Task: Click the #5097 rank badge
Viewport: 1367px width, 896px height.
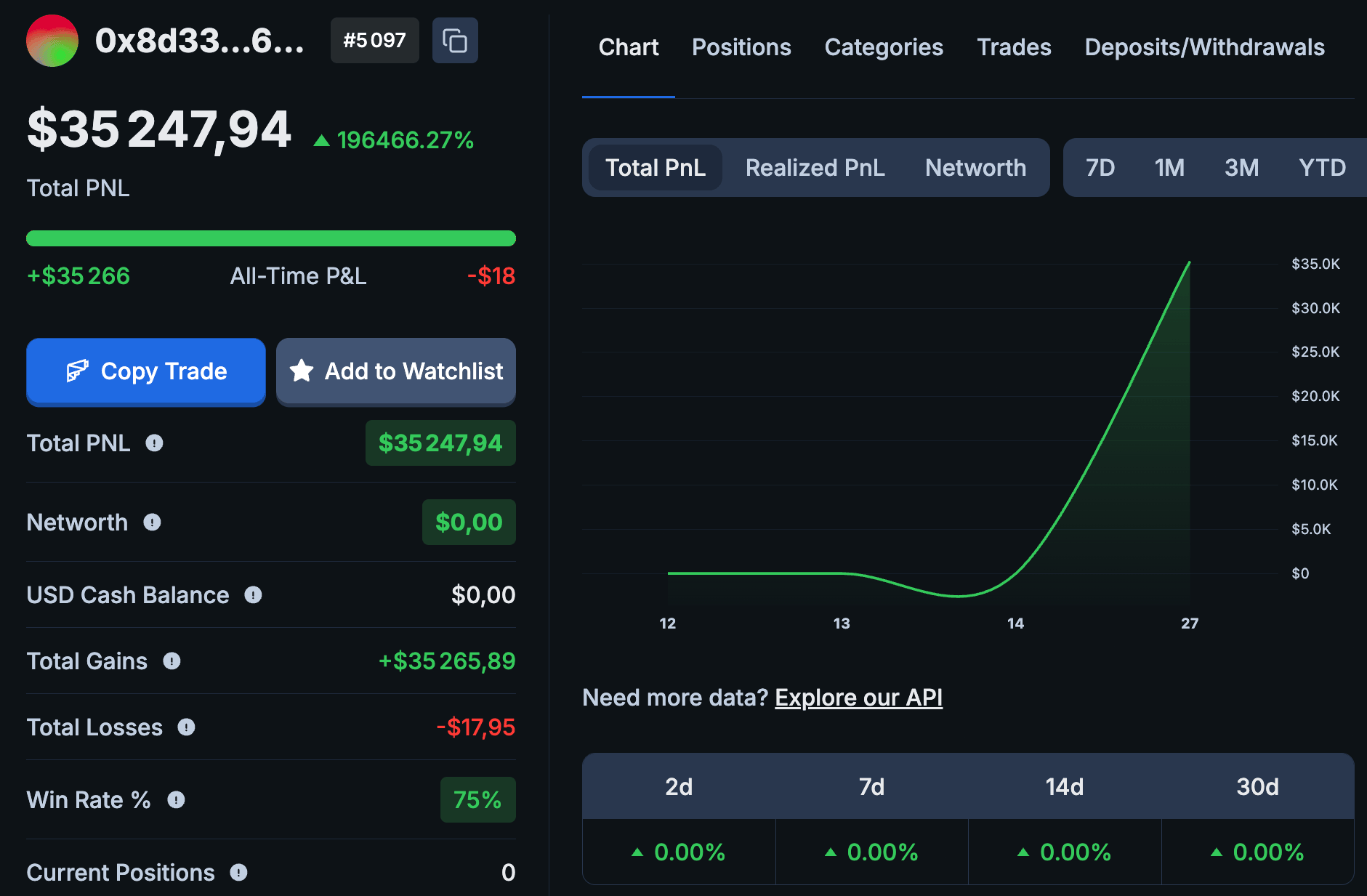Action: pos(375,41)
